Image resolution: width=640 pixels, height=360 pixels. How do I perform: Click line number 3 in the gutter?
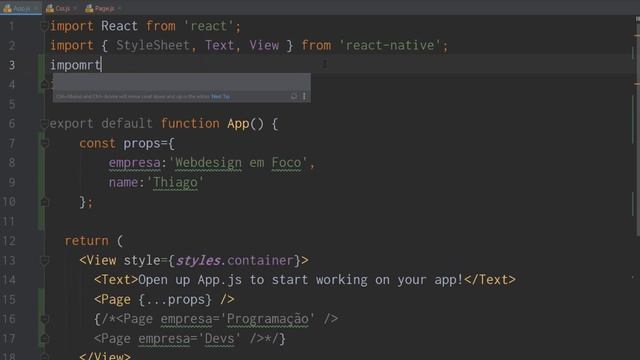pos(12,65)
